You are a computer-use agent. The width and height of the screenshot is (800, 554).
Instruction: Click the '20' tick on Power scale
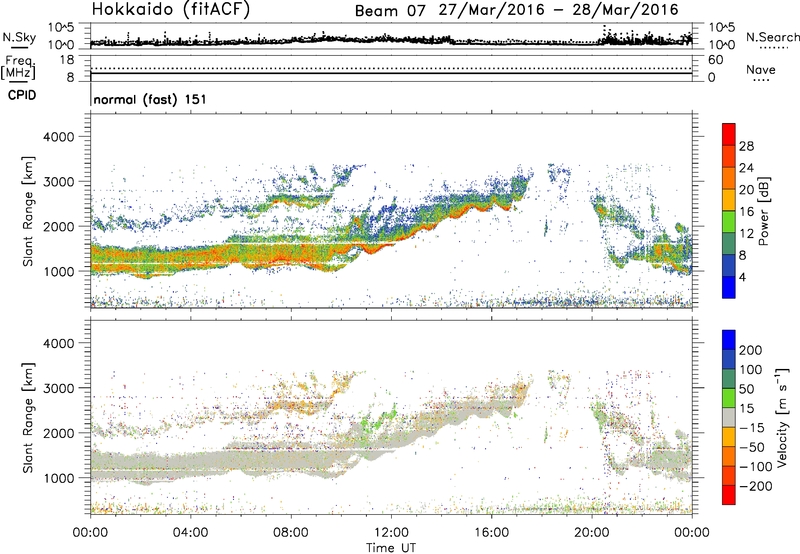(x=746, y=190)
